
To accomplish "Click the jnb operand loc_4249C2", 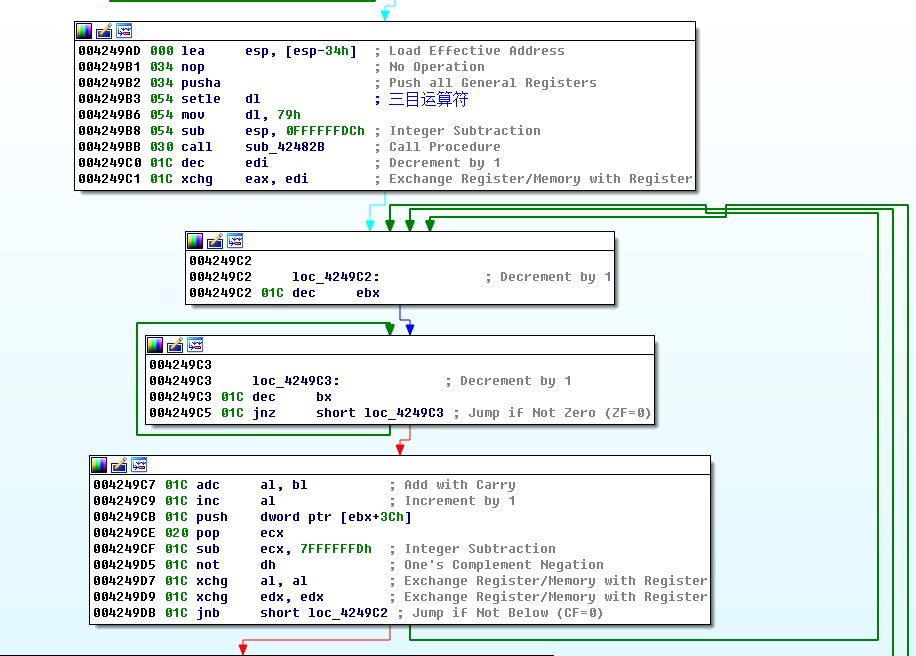I will pyautogui.click(x=347, y=613).
